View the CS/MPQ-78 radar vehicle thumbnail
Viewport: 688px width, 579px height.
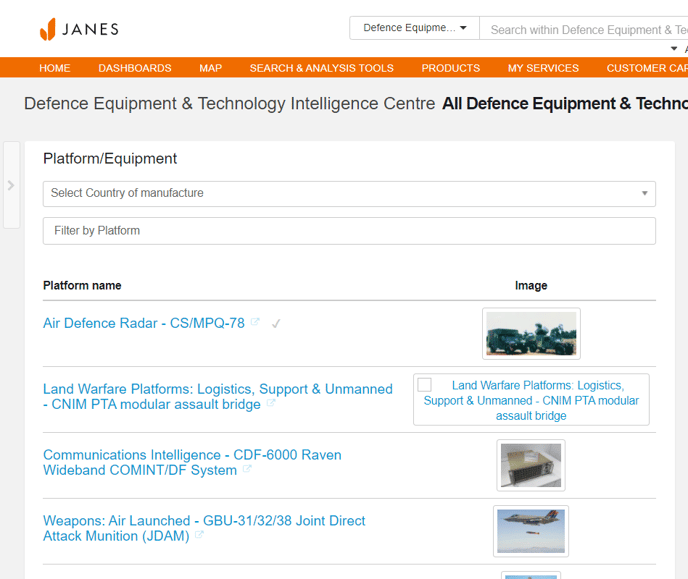[x=531, y=333]
